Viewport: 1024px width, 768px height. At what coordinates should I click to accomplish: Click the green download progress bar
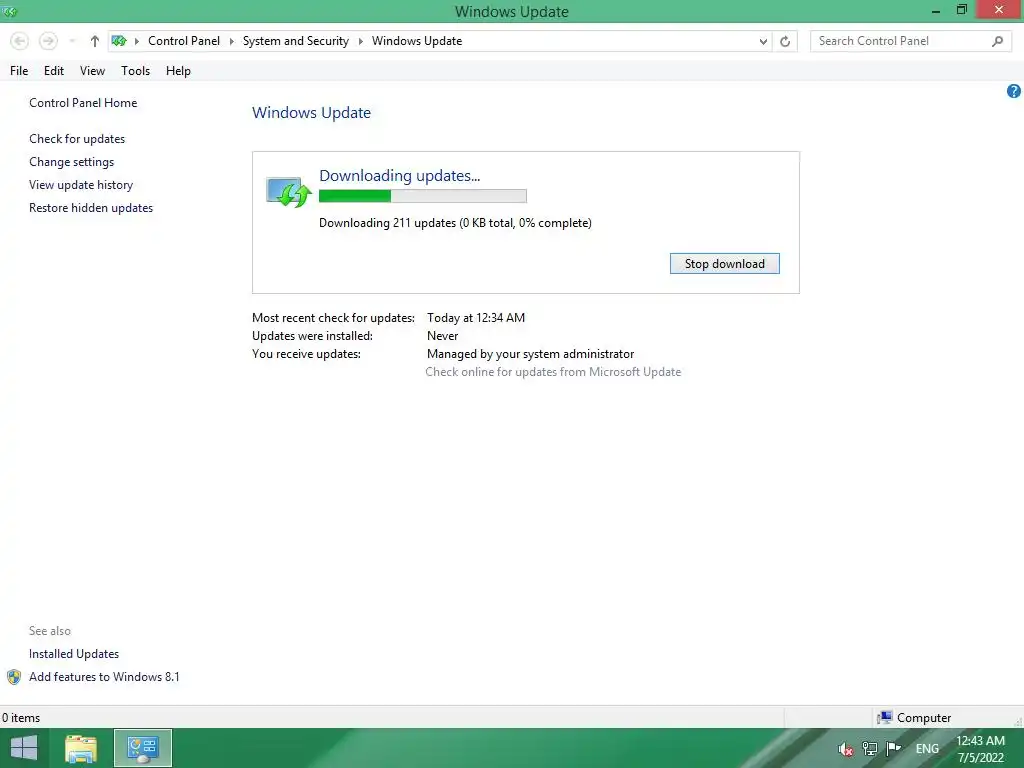coord(423,196)
